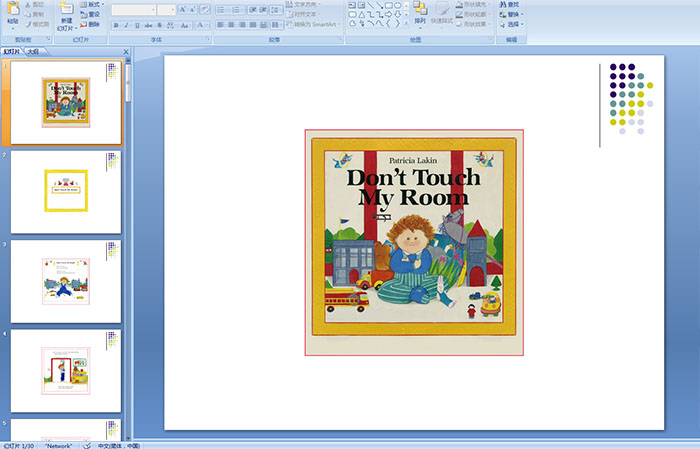Click the Don't Touch My Room cover image
The image size is (700, 449).
414,242
